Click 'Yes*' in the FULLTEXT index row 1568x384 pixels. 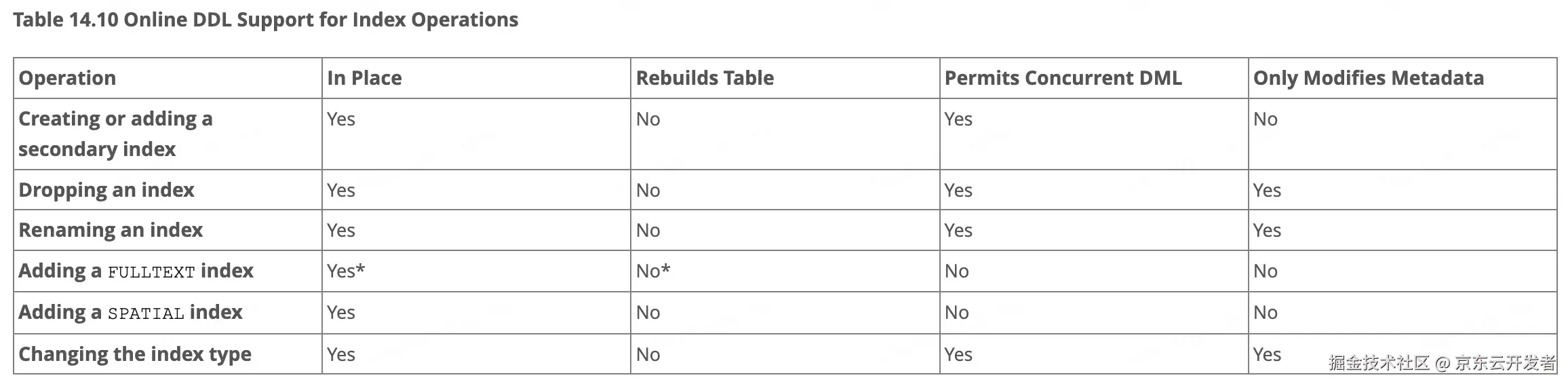pos(346,271)
